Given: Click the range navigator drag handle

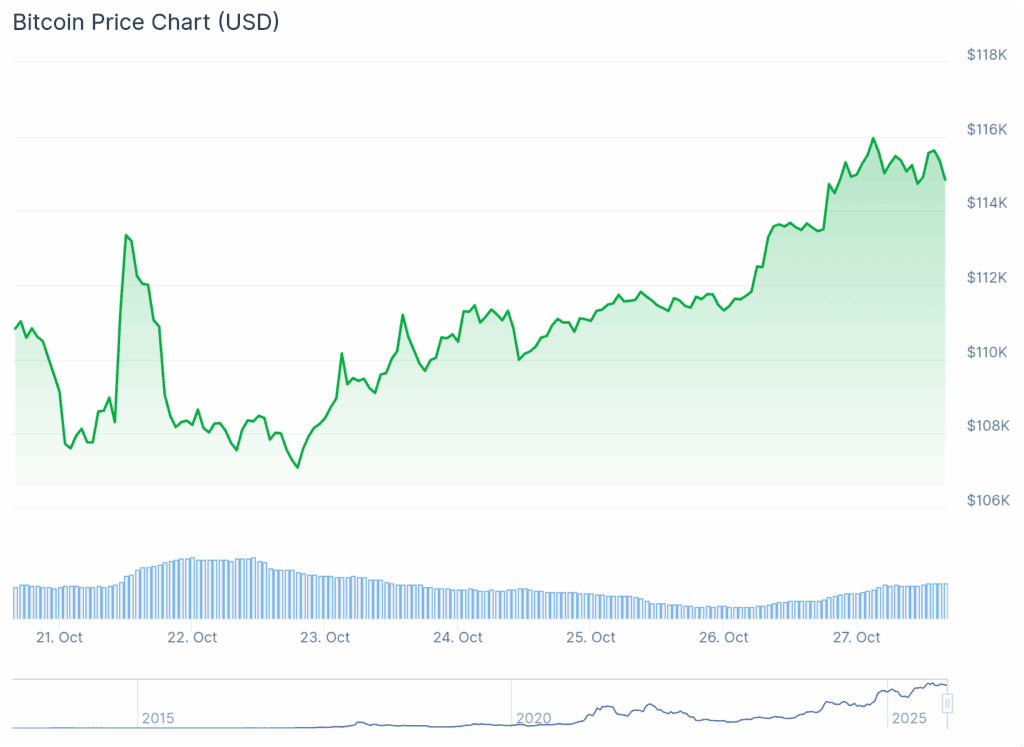Looking at the screenshot, I should click(947, 704).
